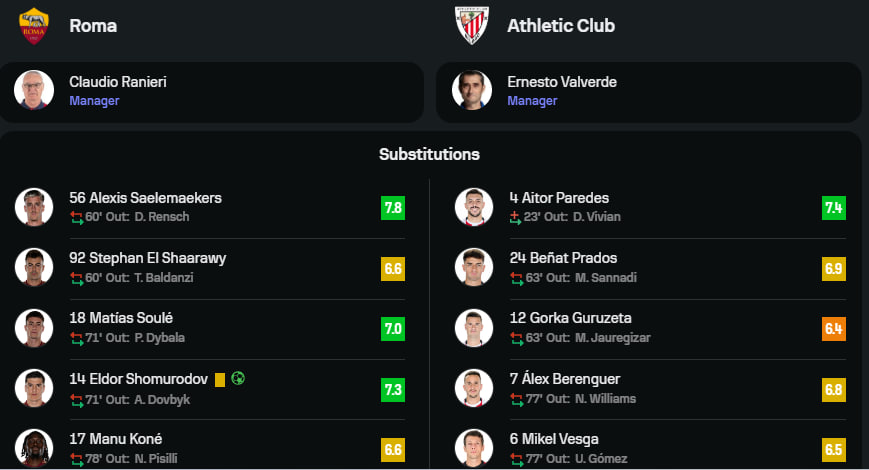The width and height of the screenshot is (869, 470).
Task: Click the yellow card beside Eldor Shomurodov
Action: (220, 380)
